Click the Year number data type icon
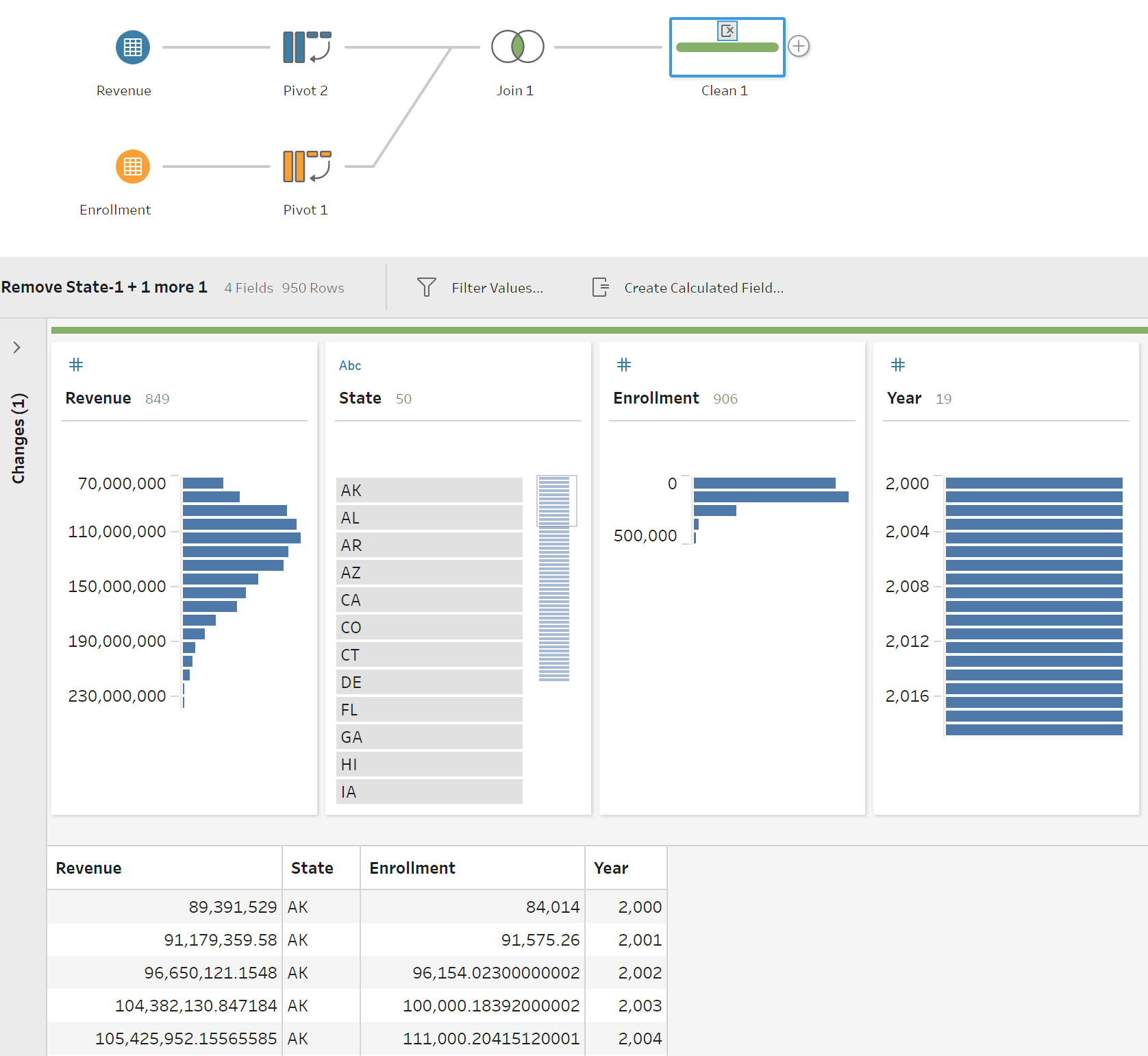The width and height of the screenshot is (1148, 1056). pos(898,365)
